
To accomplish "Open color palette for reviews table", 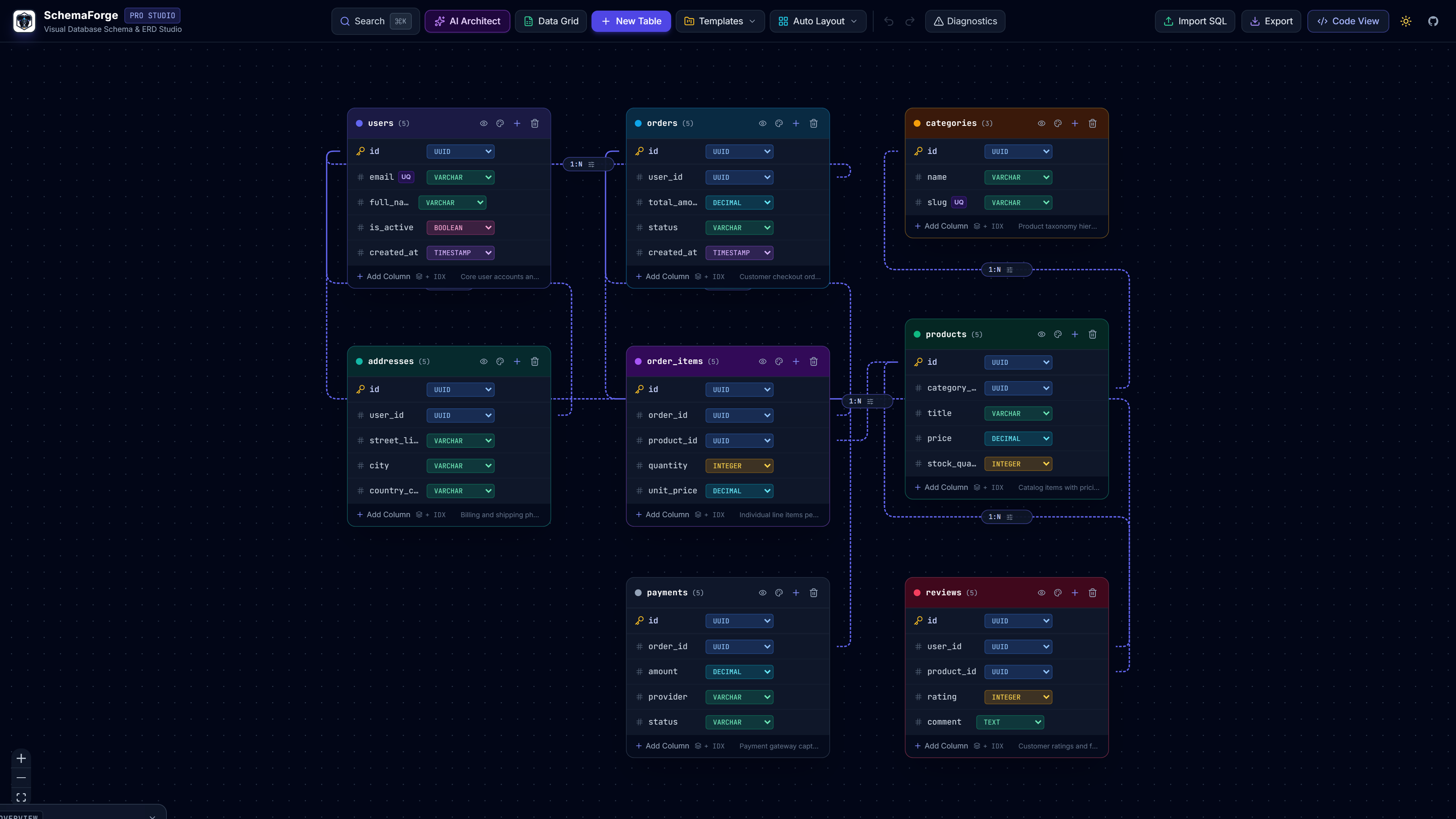I will click(x=1057, y=593).
